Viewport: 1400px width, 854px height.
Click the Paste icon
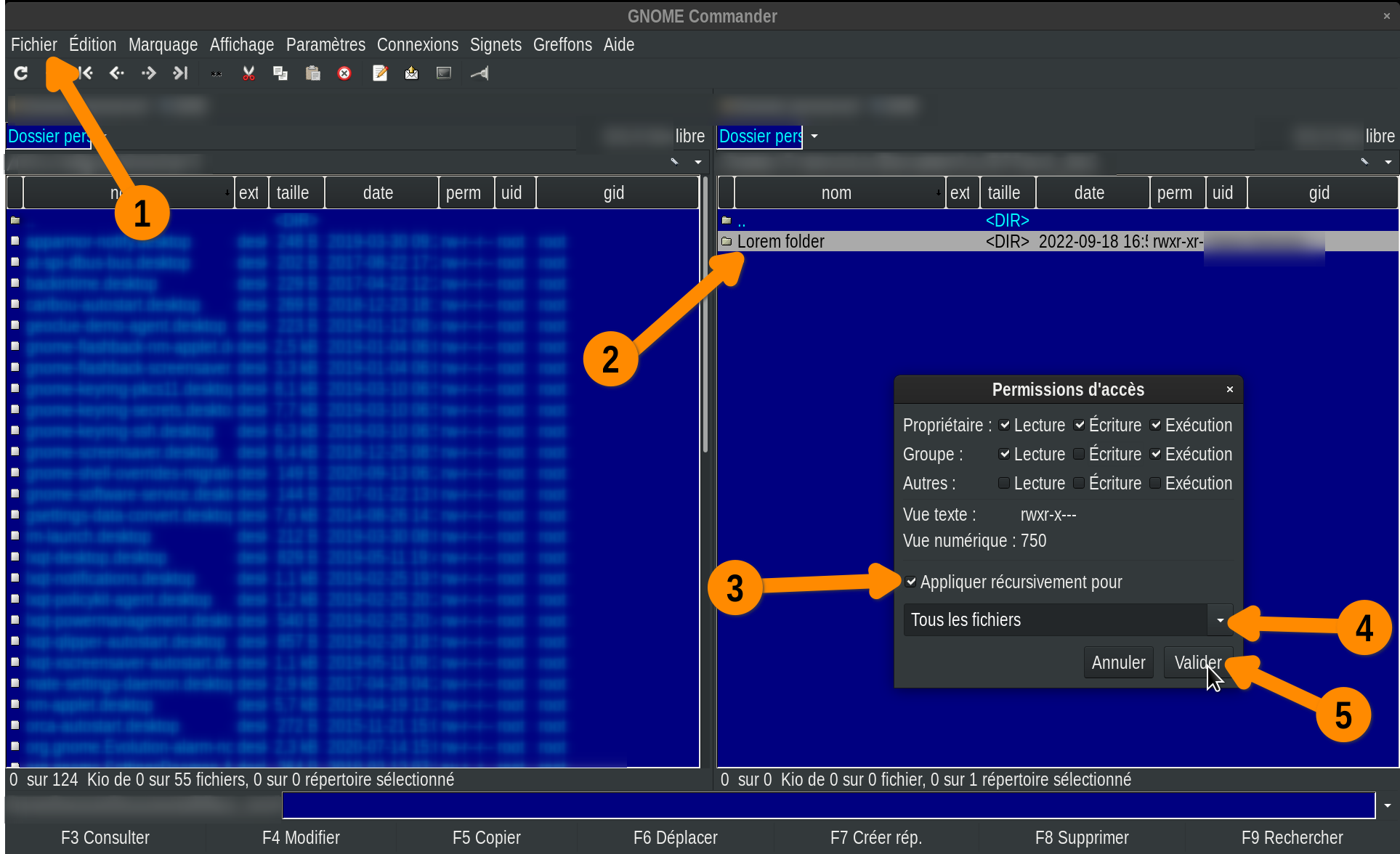tap(312, 73)
